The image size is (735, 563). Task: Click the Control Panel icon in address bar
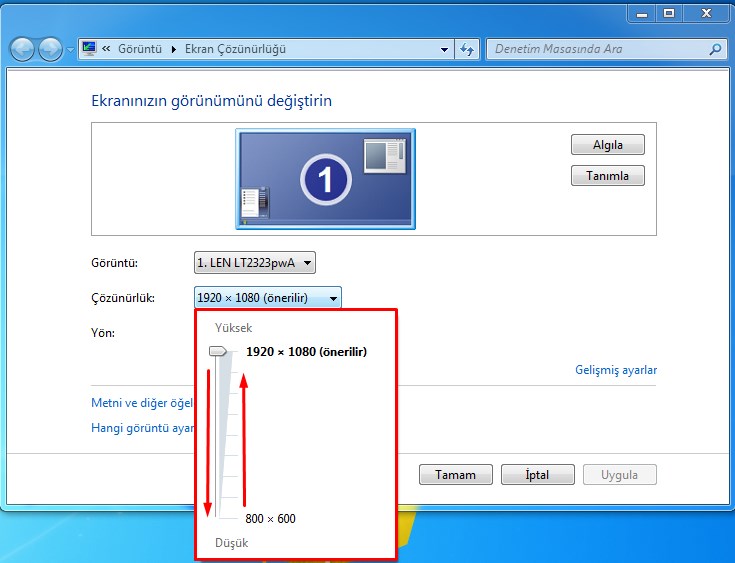coord(89,49)
